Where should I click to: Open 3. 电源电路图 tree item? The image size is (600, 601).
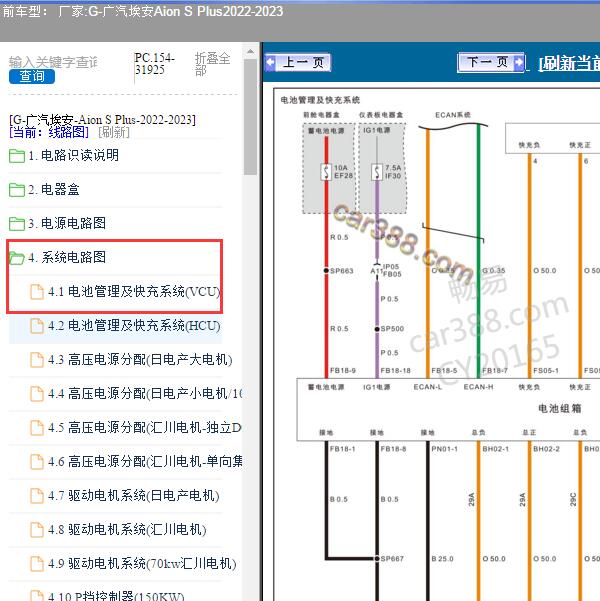67,223
